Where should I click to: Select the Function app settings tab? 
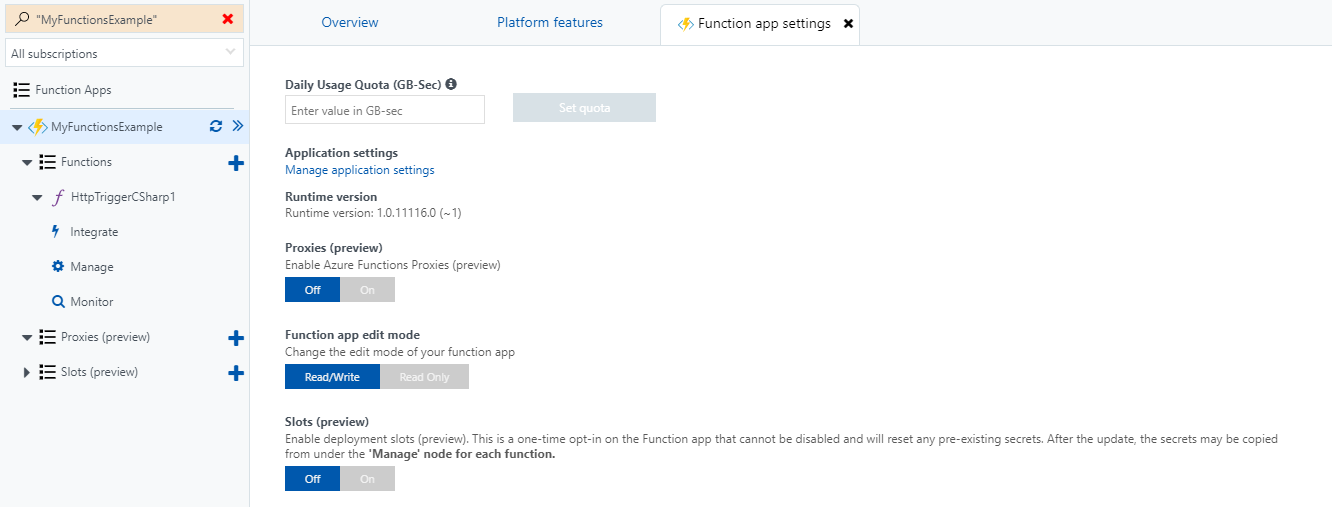(x=759, y=23)
